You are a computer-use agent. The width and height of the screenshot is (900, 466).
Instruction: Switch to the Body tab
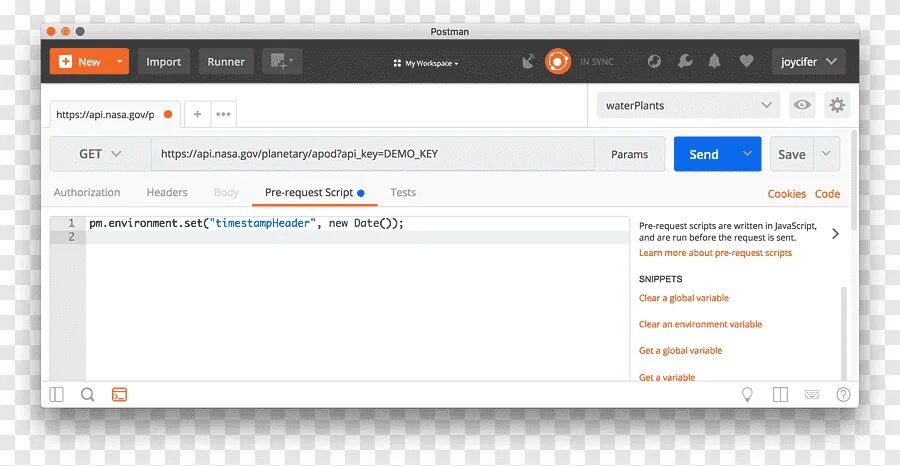(226, 192)
